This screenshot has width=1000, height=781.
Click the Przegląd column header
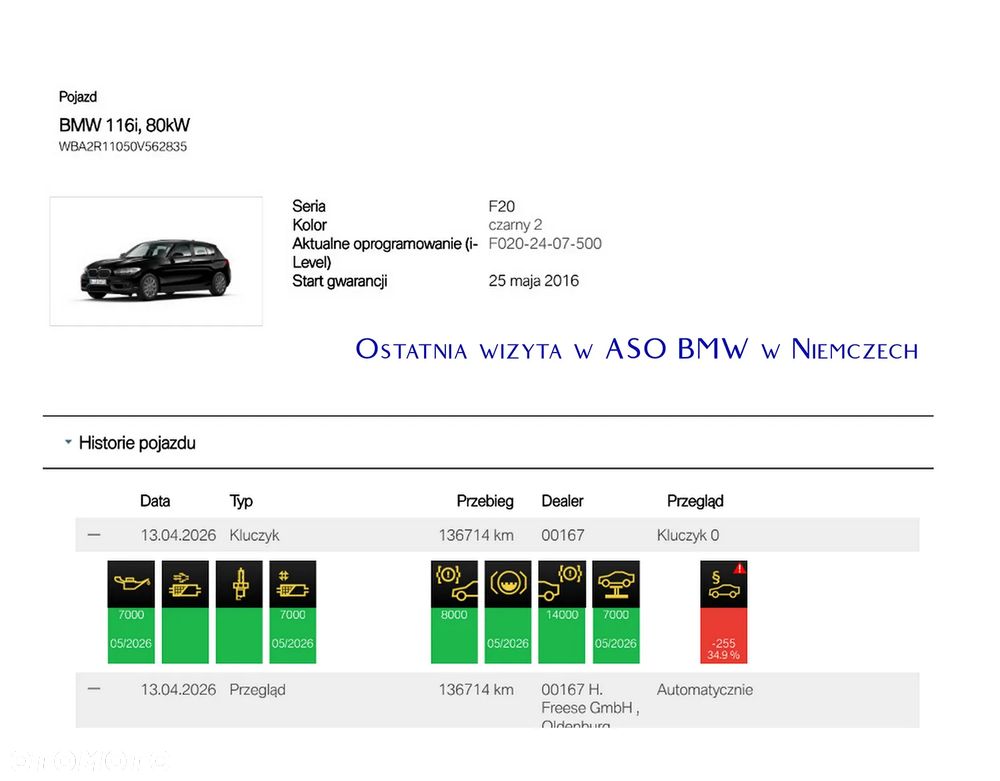coord(695,501)
